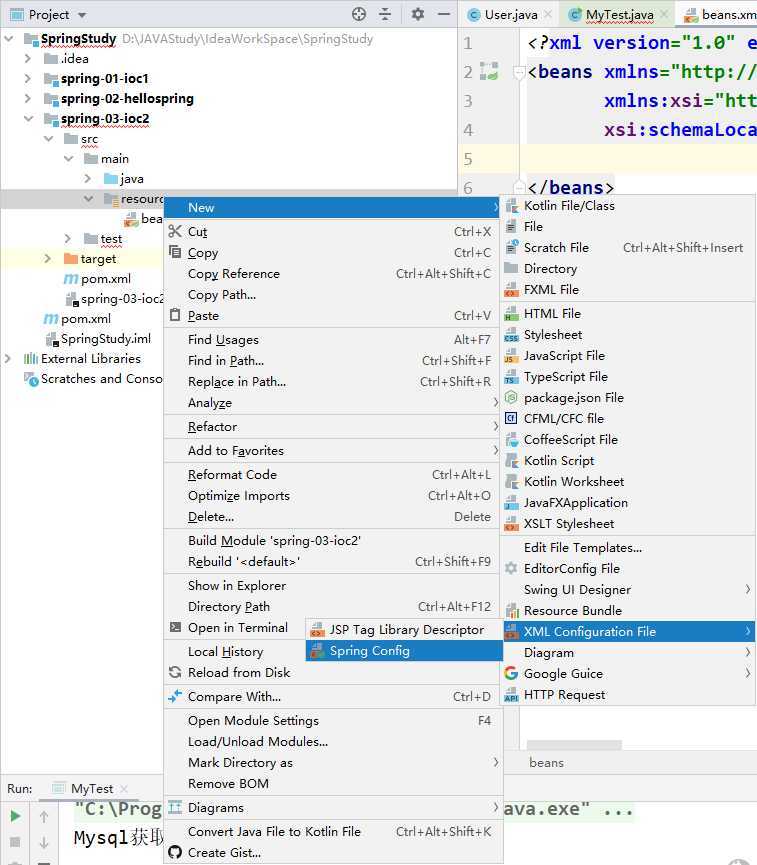Select the MyTest run tab
This screenshot has width=757, height=865.
(91, 788)
